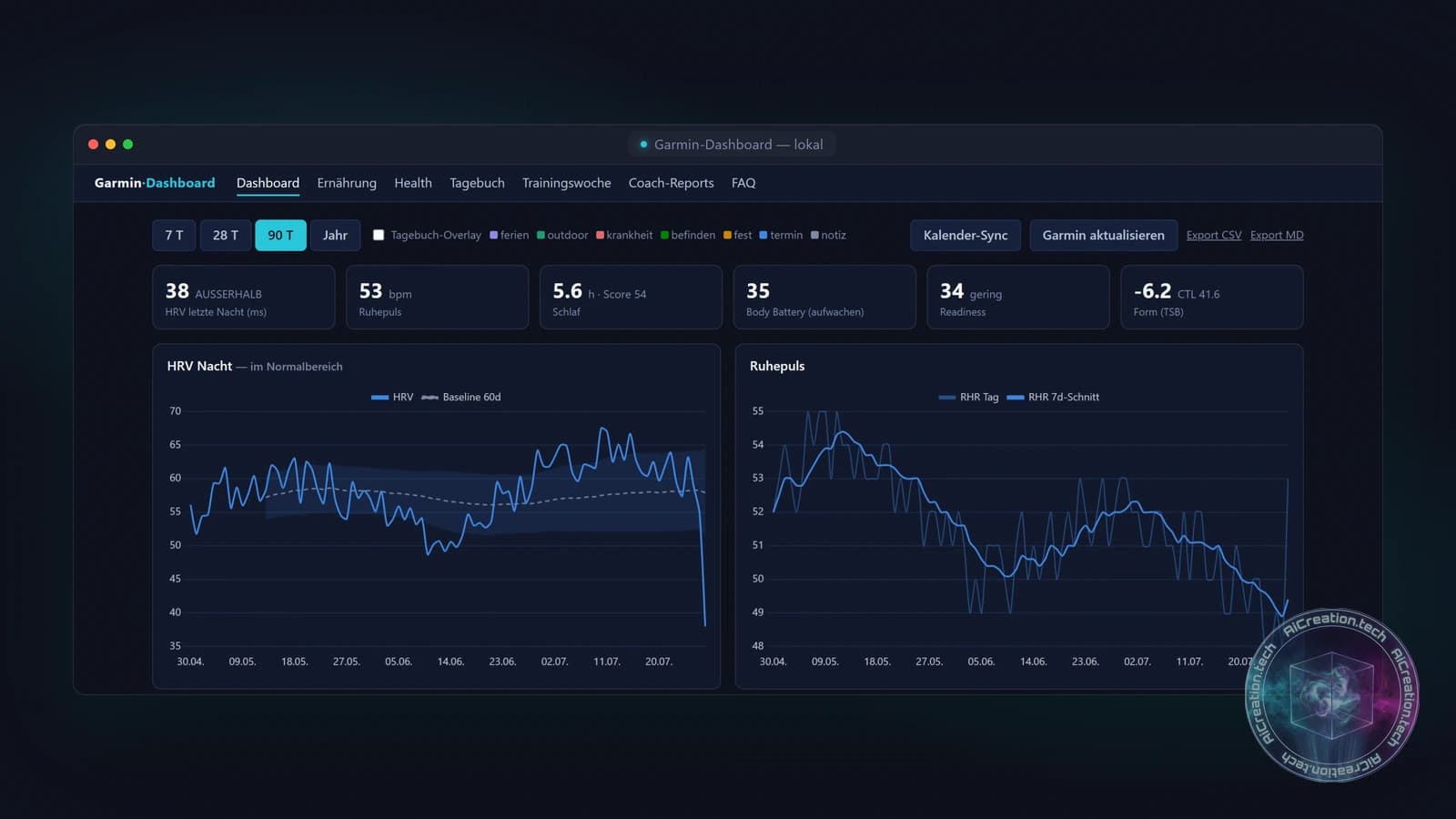The image size is (1456, 819).
Task: Select the 7 T time range
Action: click(x=174, y=235)
